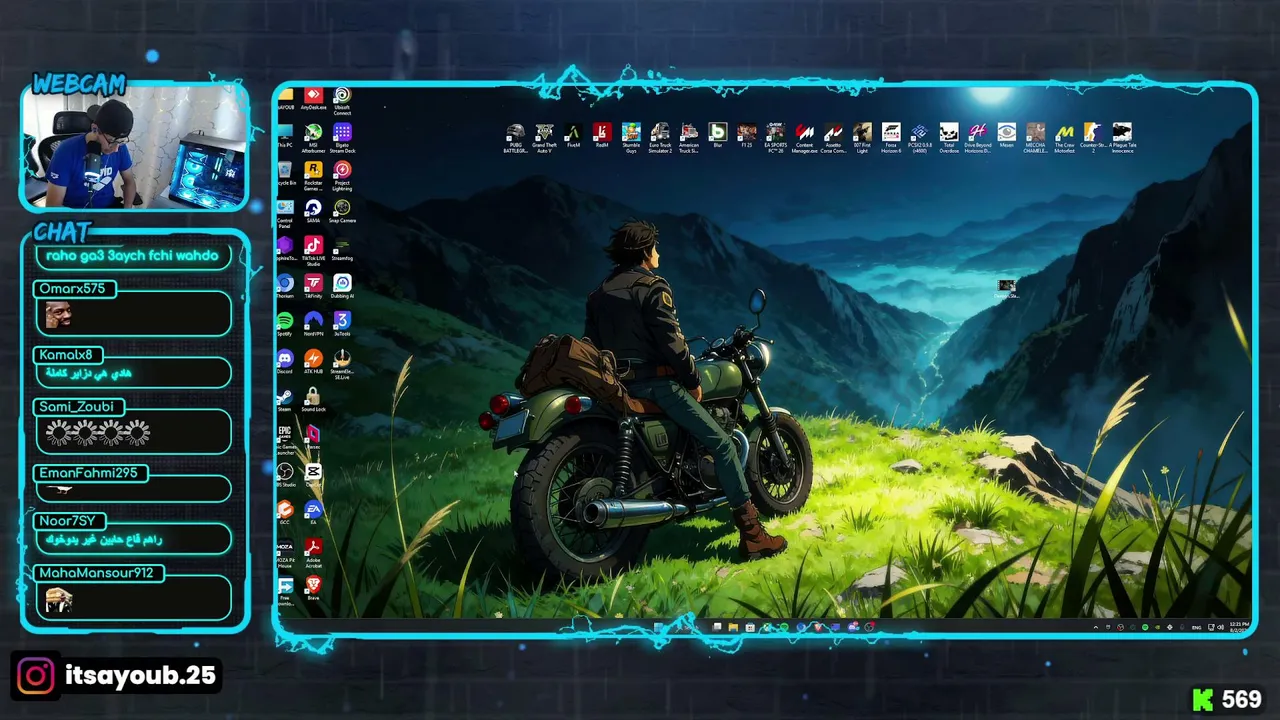Select the PCSX2 emulator icon

click(x=920, y=139)
